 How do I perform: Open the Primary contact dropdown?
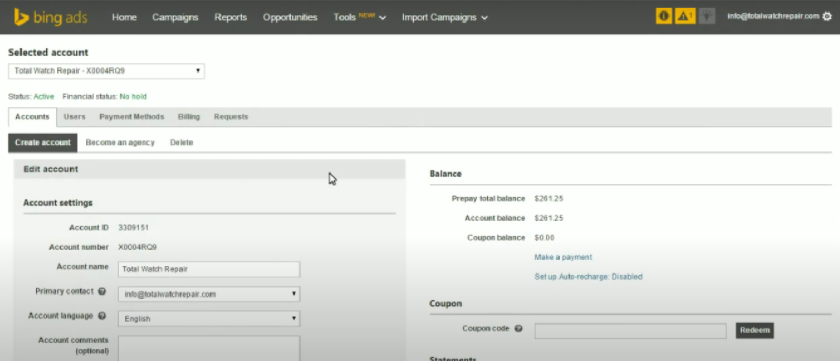(209, 294)
